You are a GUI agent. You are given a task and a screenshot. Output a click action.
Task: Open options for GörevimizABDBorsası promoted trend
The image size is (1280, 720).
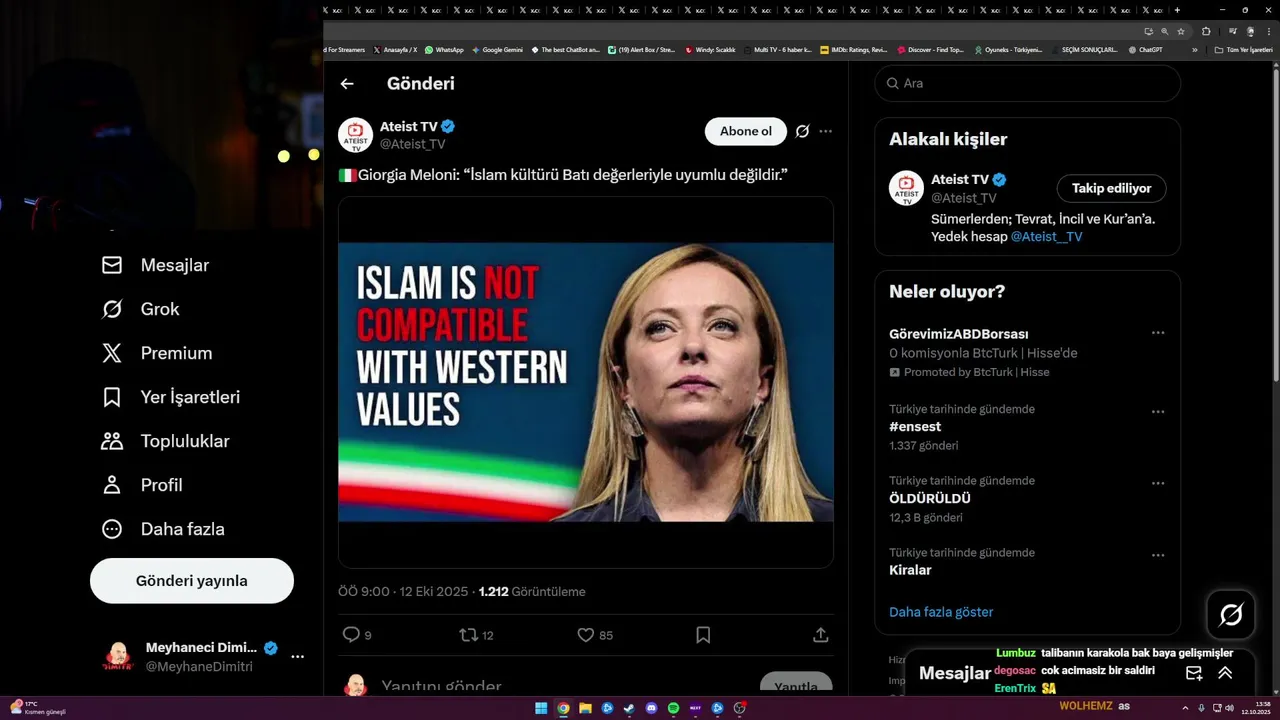(x=1158, y=333)
